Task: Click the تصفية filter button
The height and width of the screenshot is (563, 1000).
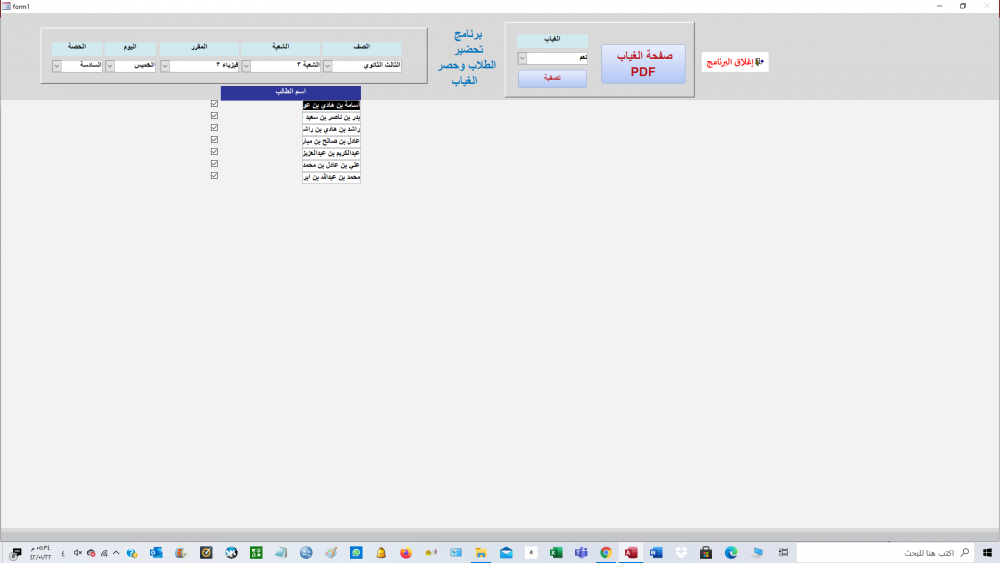Action: 552,78
